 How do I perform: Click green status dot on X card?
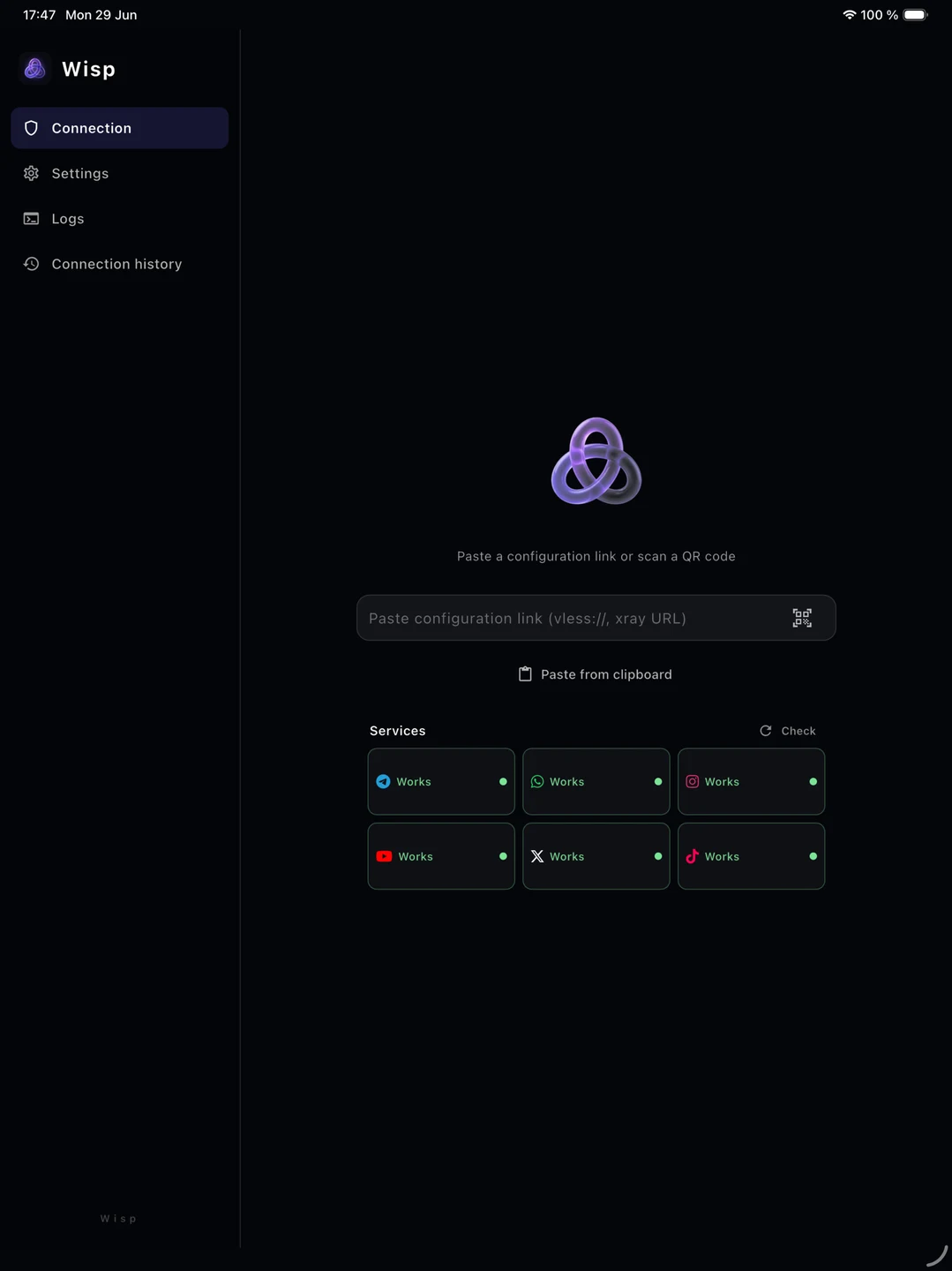[x=658, y=856]
